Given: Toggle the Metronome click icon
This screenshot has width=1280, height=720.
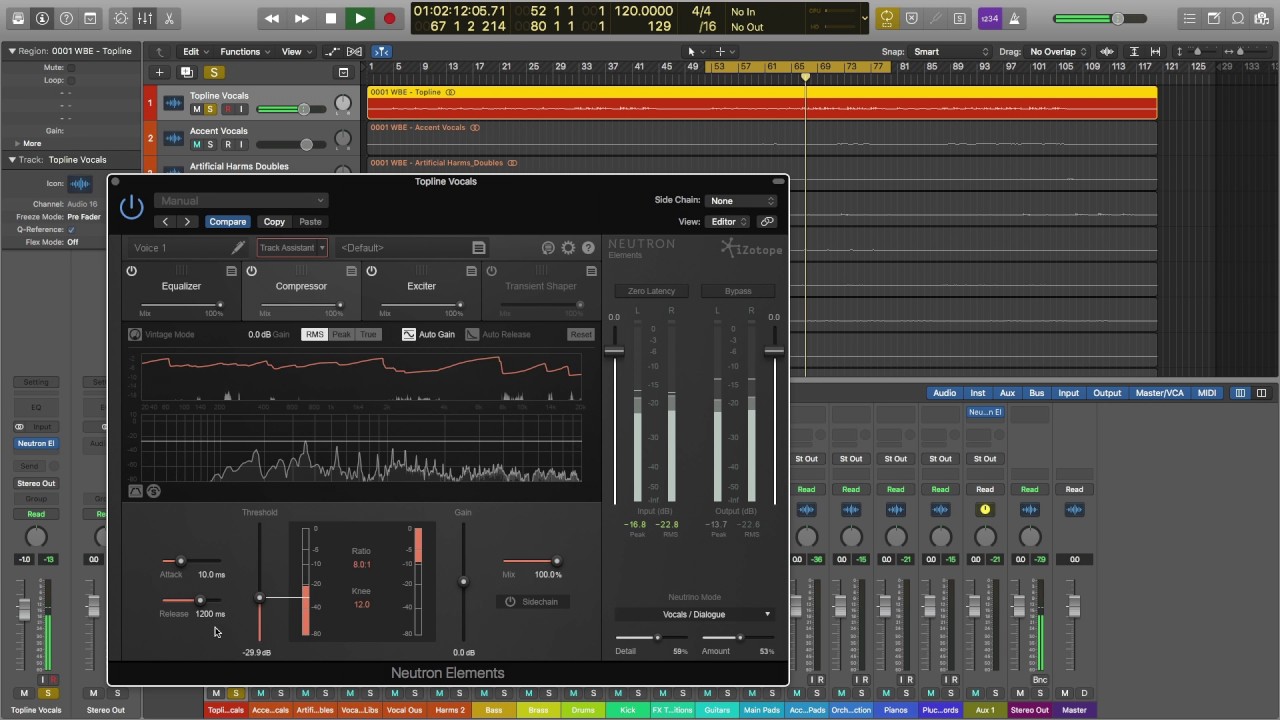Looking at the screenshot, I should tap(1012, 18).
